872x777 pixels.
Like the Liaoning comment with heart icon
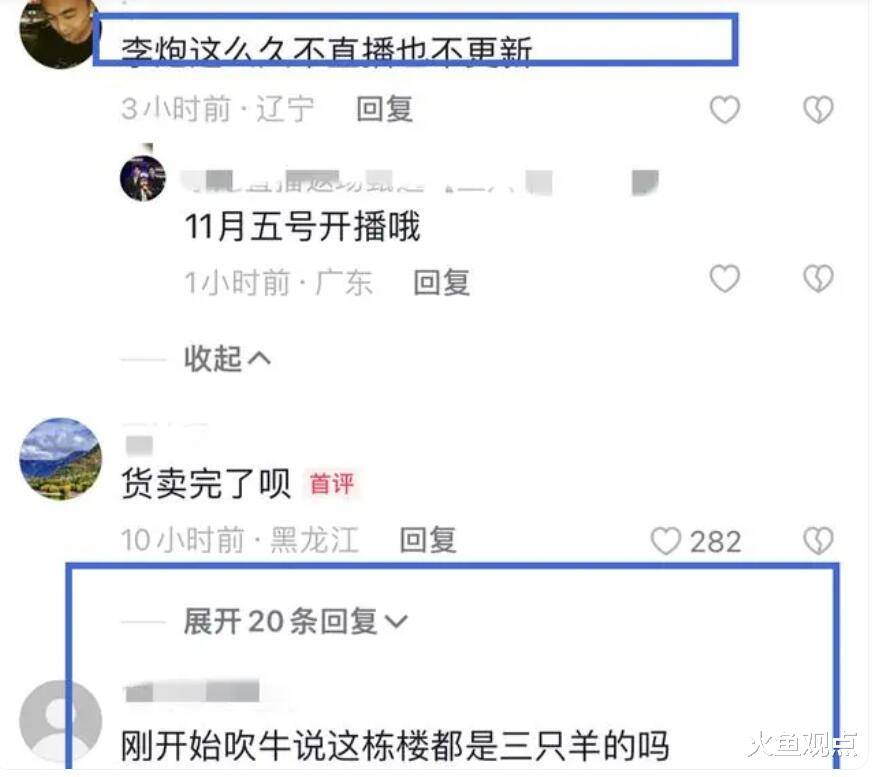[x=725, y=110]
